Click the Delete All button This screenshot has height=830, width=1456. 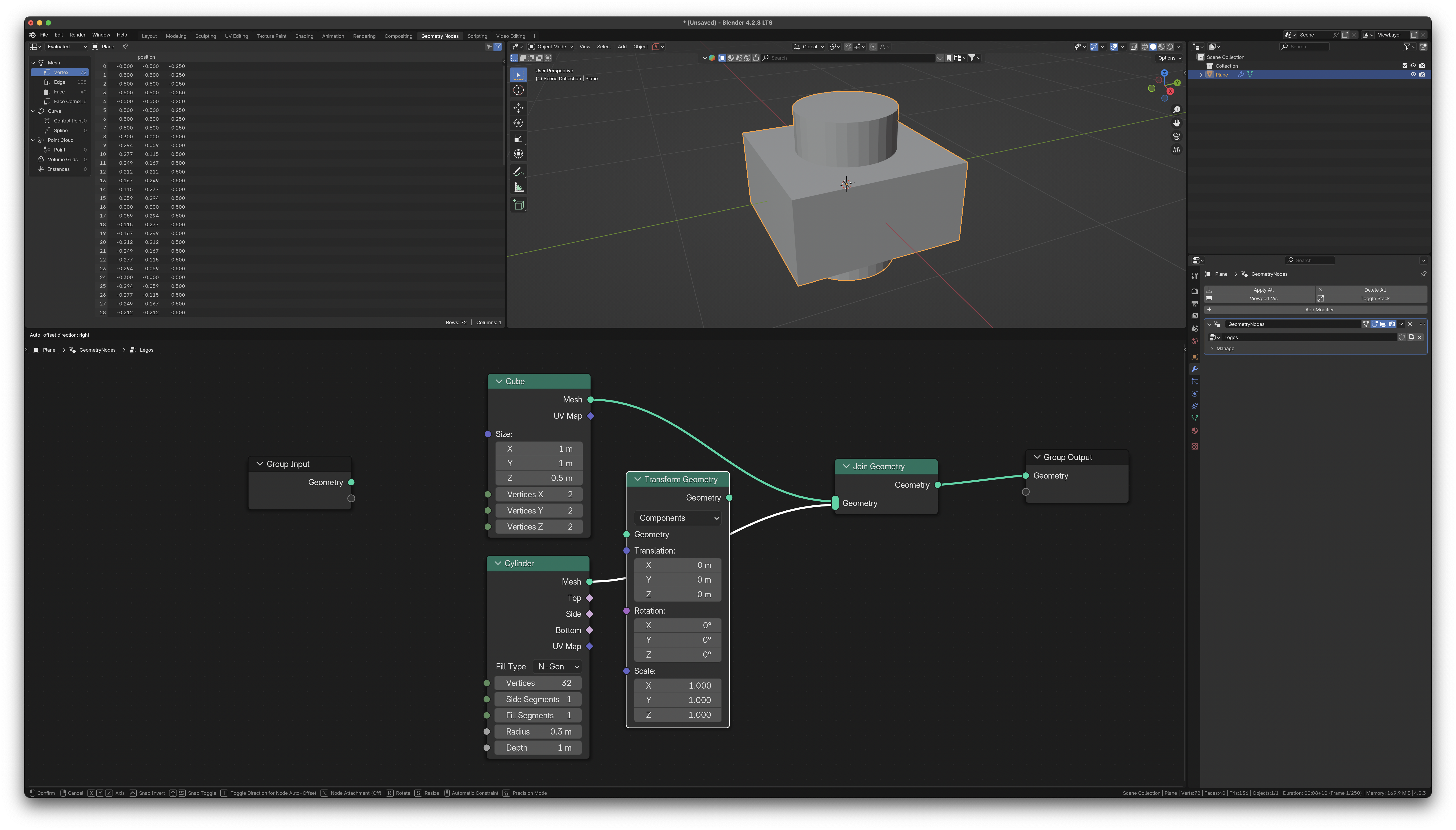coord(1371,290)
